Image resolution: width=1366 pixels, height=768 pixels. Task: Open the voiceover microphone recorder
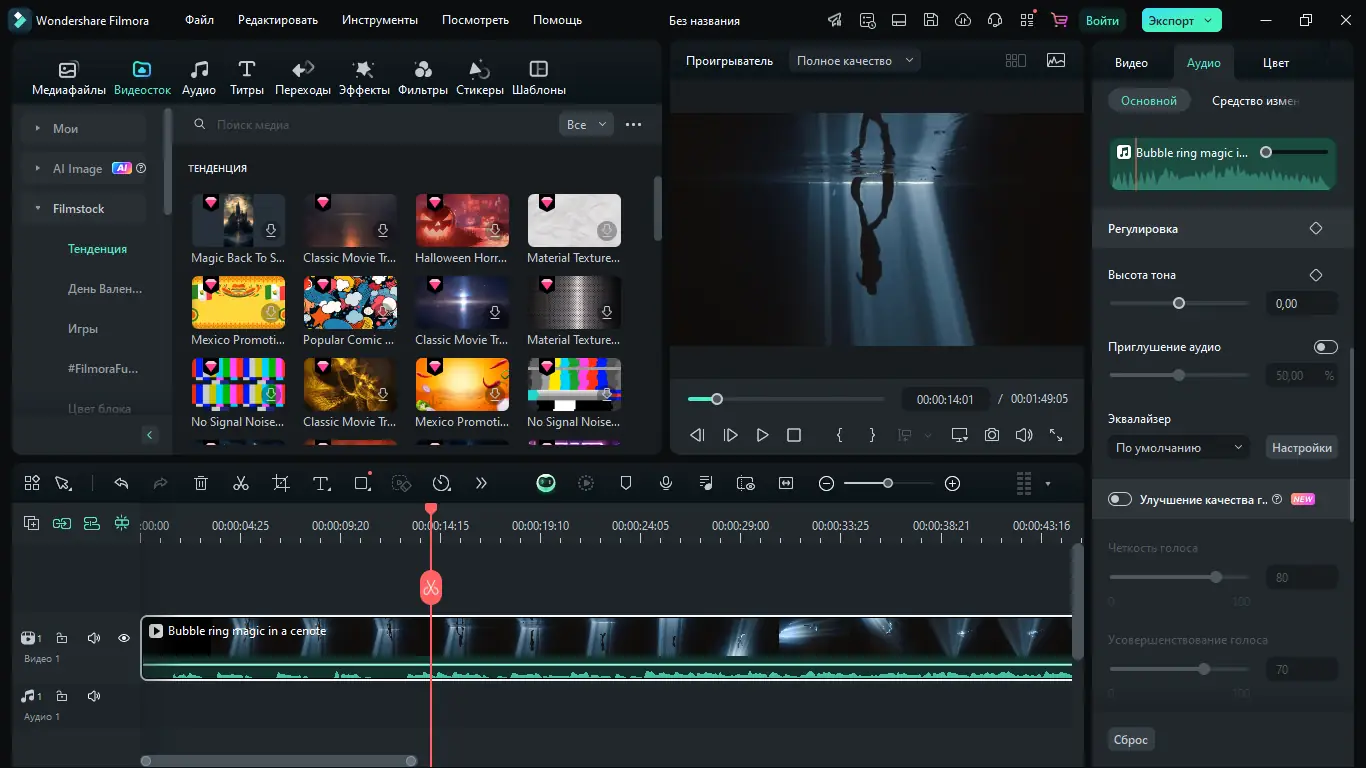tap(665, 483)
